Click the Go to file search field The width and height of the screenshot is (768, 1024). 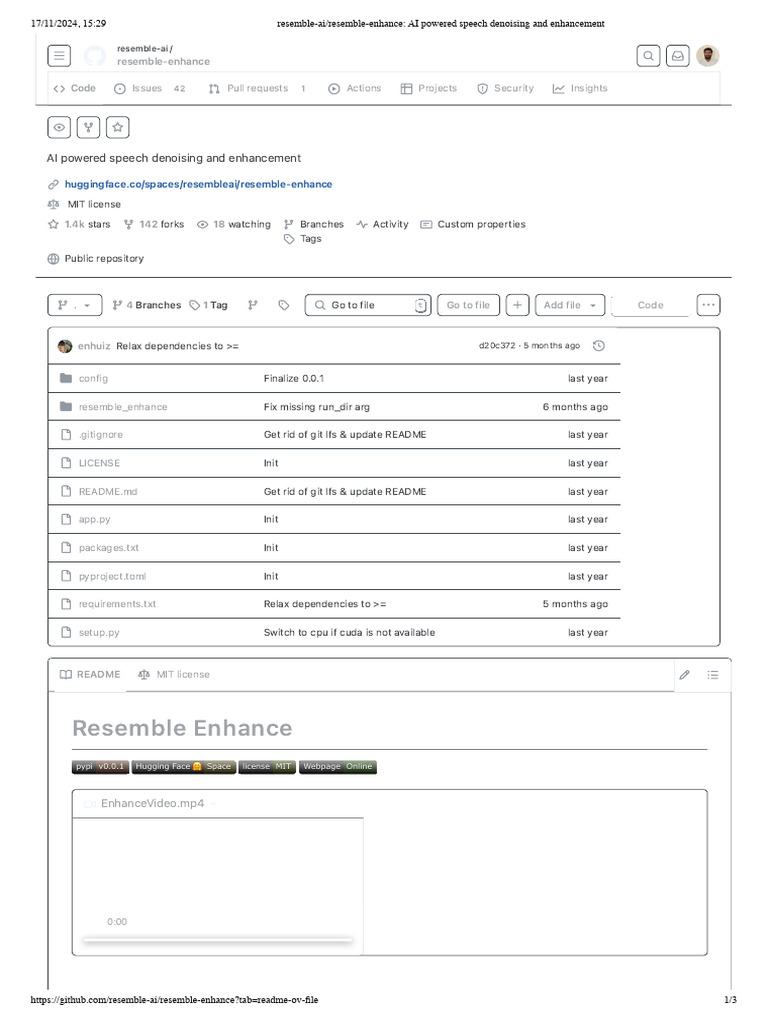[367, 305]
